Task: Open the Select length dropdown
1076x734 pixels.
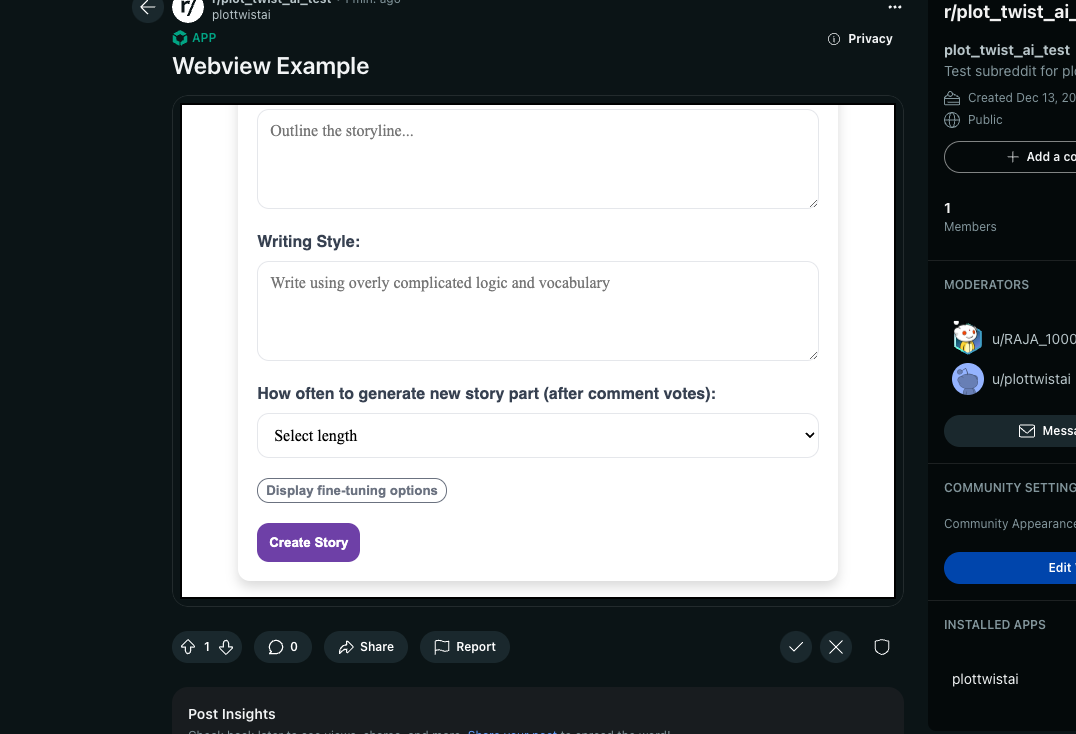Action: [538, 435]
